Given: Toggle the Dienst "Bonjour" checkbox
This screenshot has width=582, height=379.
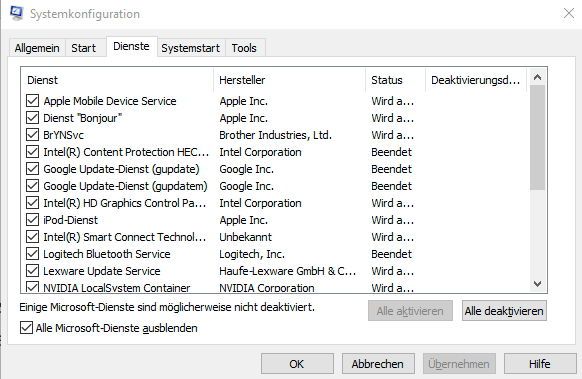Looking at the screenshot, I should (x=32, y=118).
